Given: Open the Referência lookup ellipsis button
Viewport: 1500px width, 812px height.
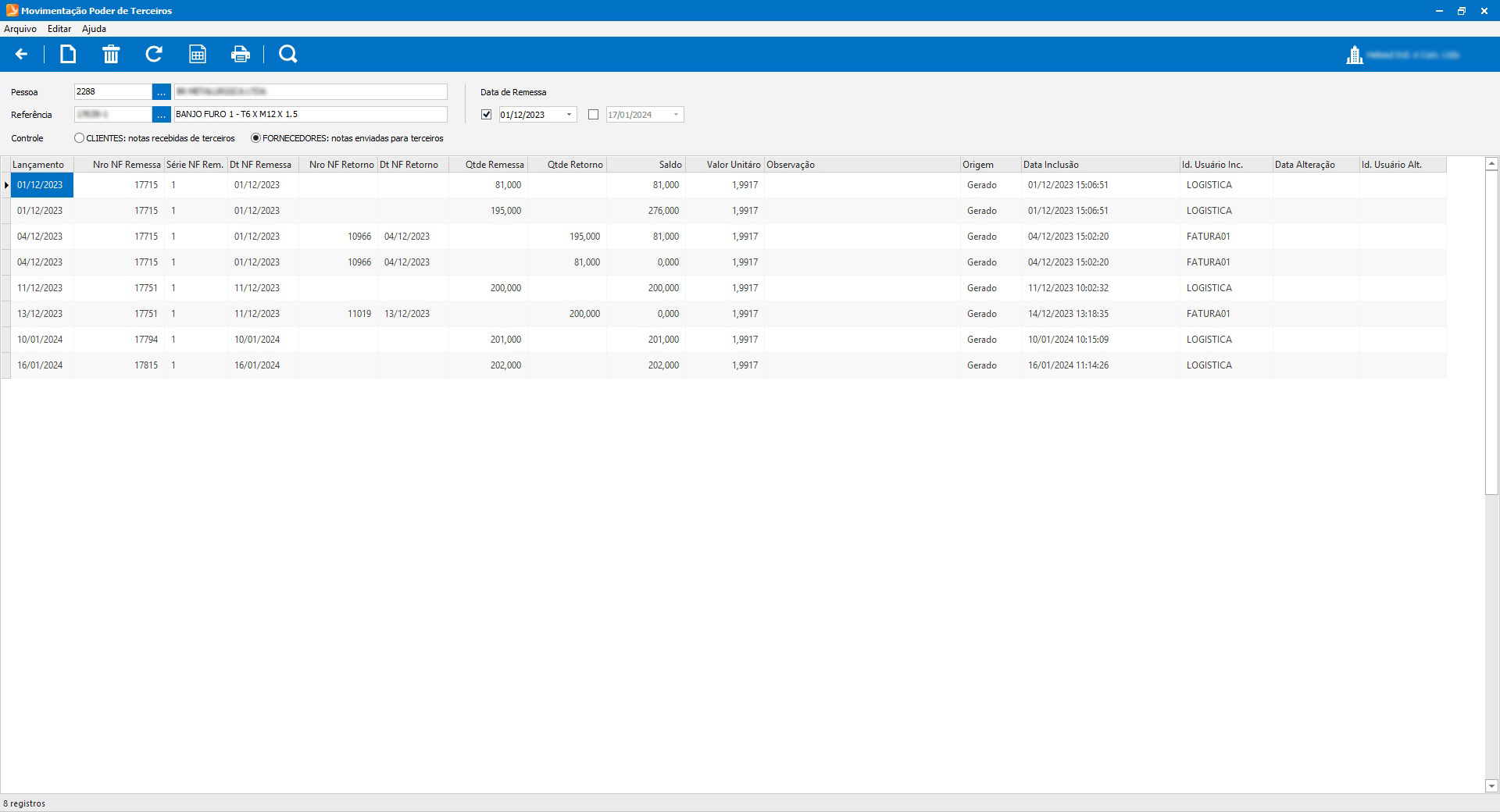Looking at the screenshot, I should [x=161, y=115].
